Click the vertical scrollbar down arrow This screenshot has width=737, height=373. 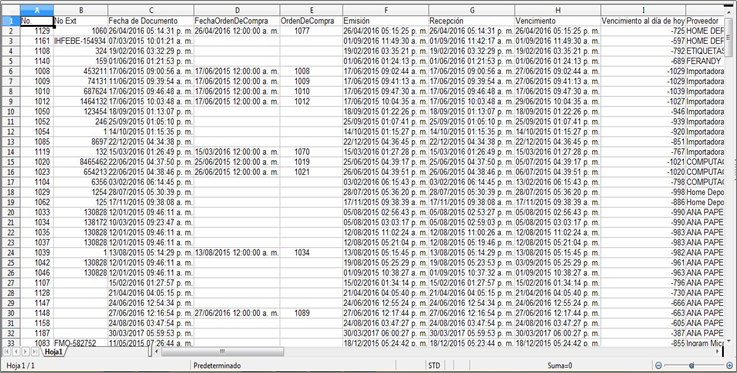pos(729,341)
